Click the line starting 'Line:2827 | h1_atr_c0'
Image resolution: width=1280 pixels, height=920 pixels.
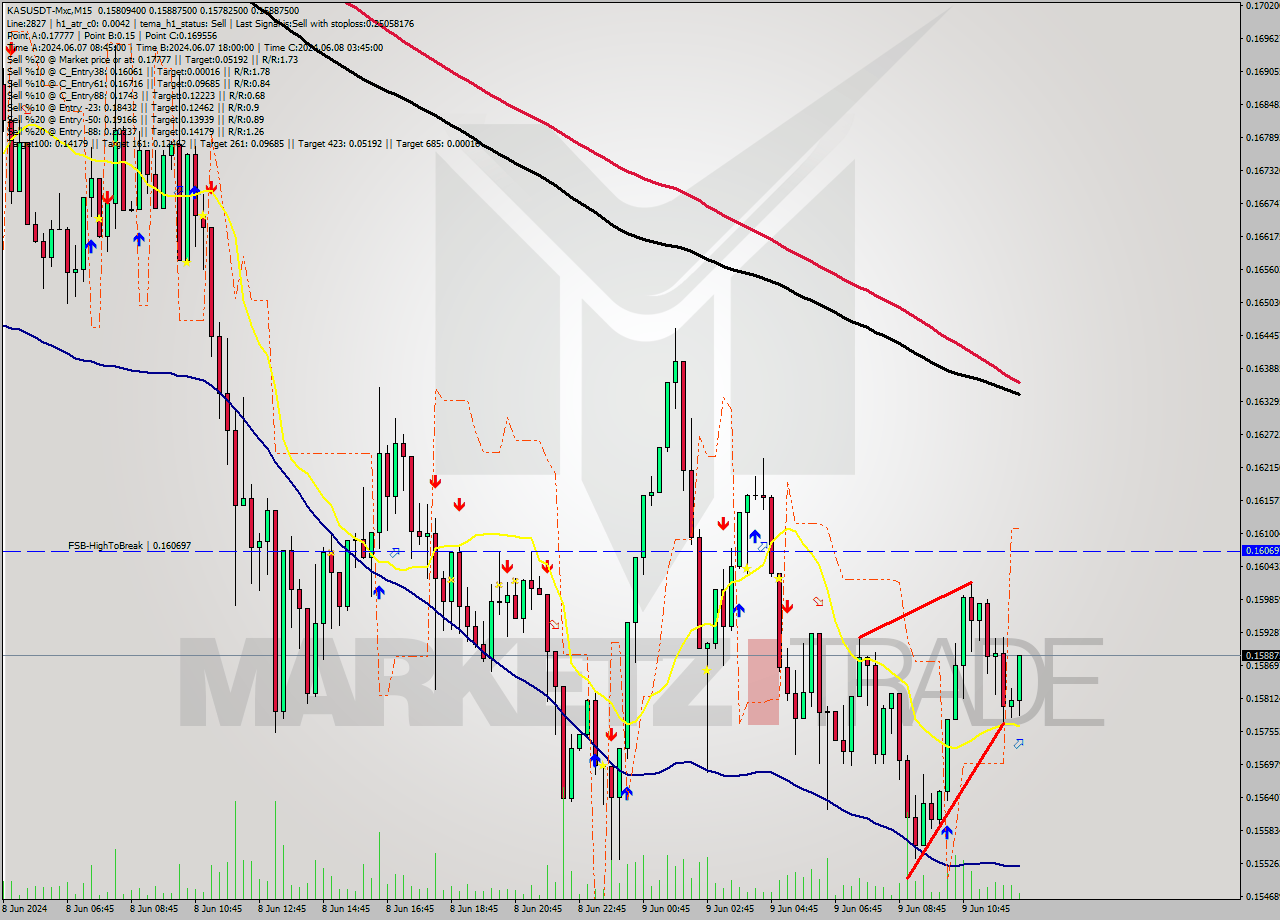(x=210, y=23)
